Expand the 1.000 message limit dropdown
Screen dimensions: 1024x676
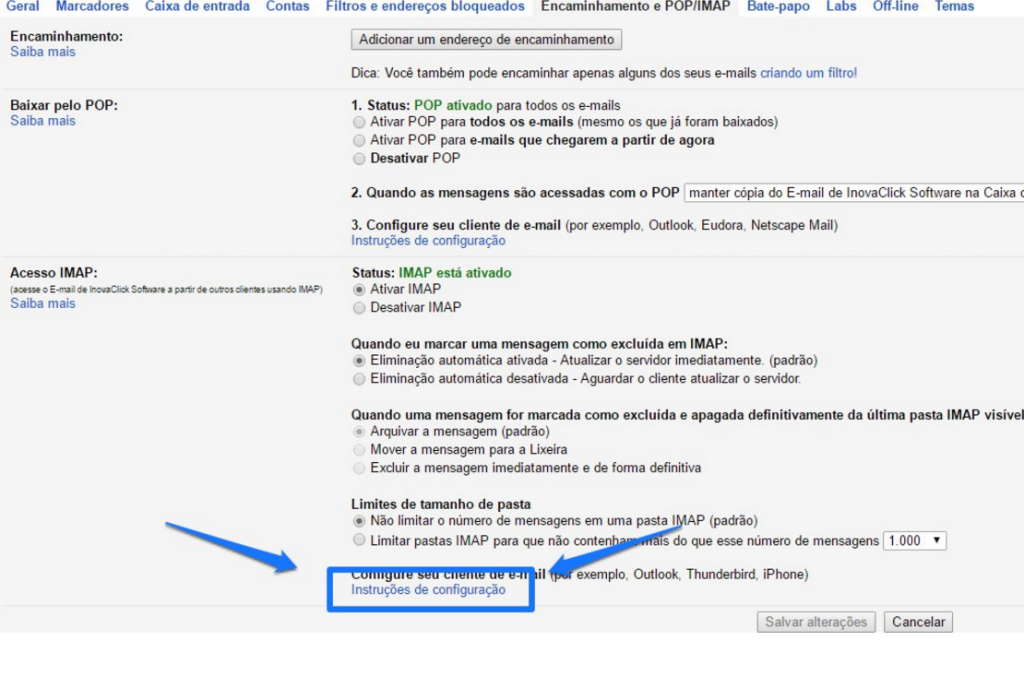914,541
